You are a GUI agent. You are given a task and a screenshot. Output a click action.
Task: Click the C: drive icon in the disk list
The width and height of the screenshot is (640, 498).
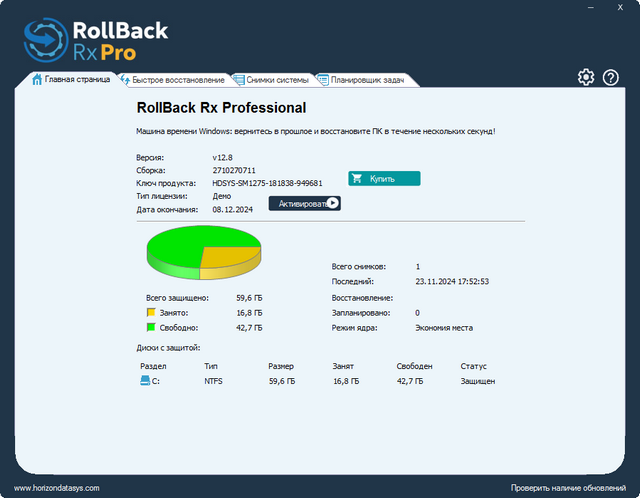point(145,381)
